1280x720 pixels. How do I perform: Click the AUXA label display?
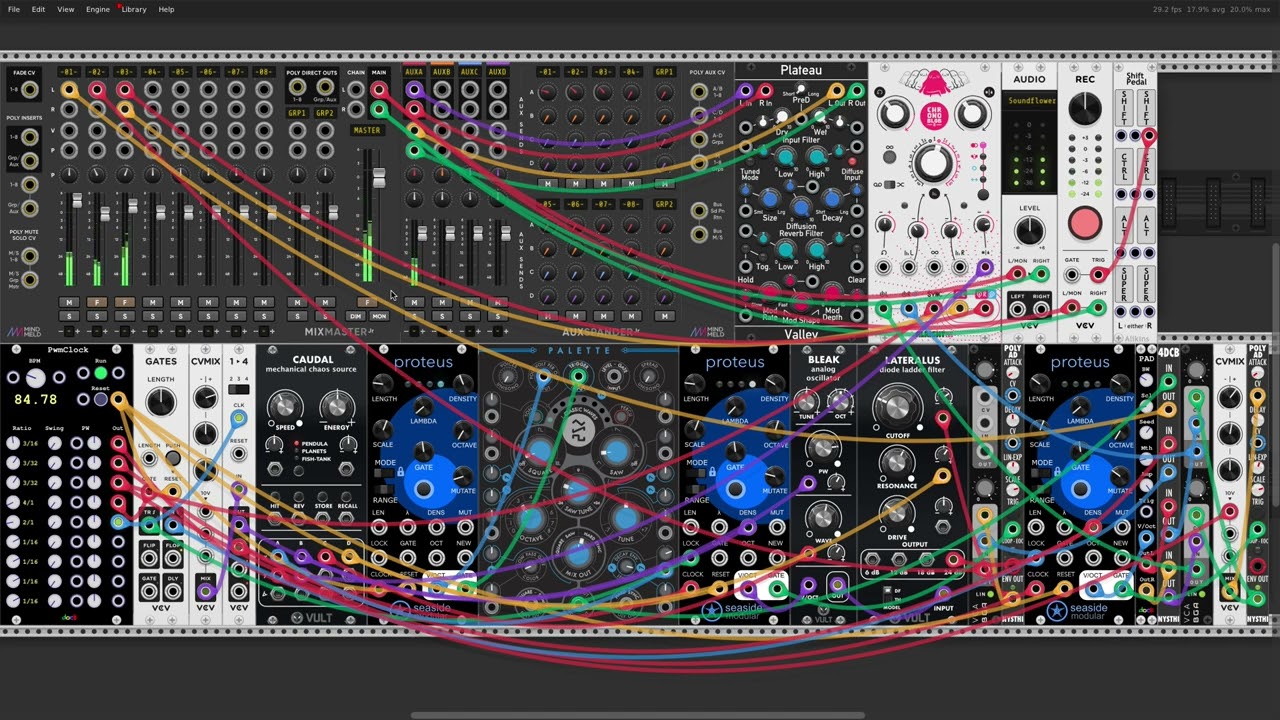pos(414,72)
